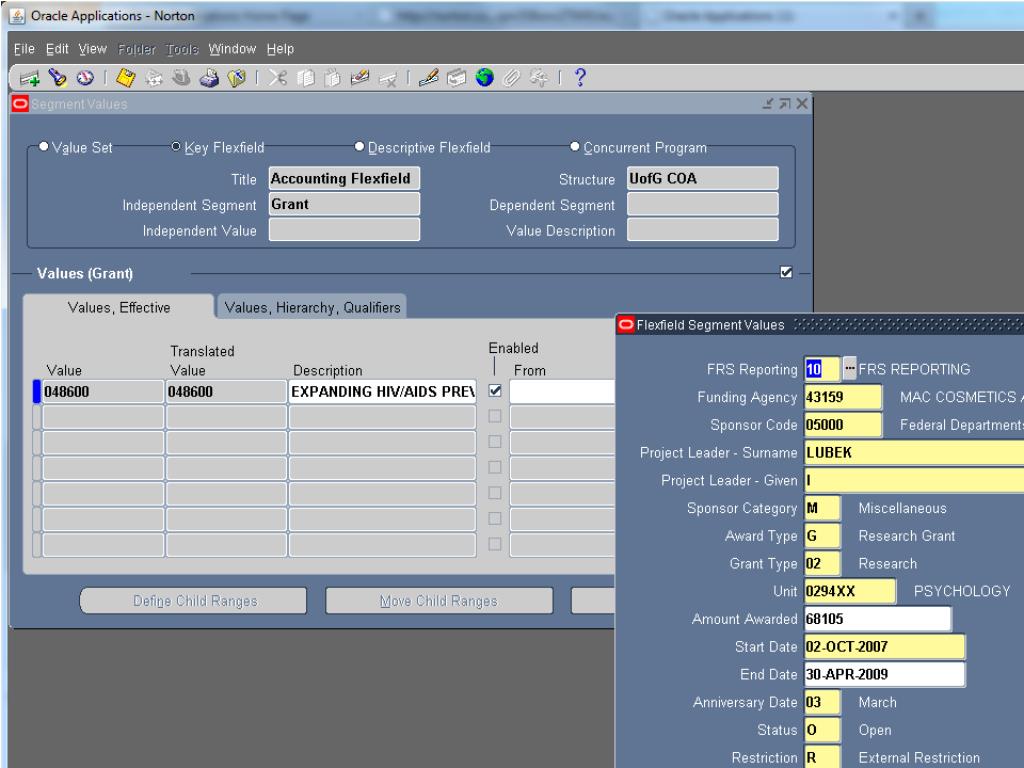Click the Window Help question mark icon
1024x768 pixels.
579,78
